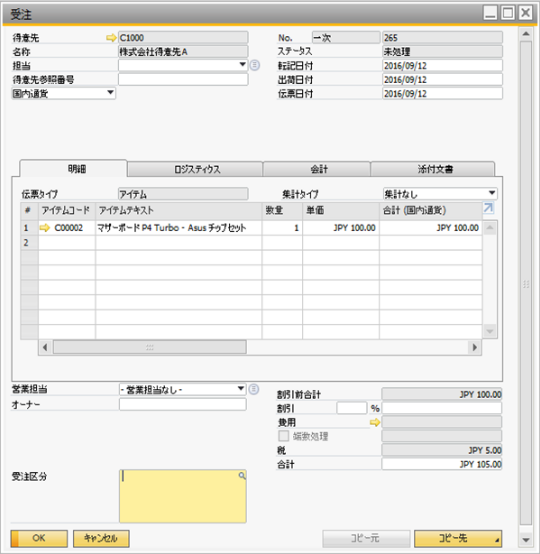Click the round details icon beside 営業担当 dropdown
Image resolution: width=540 pixels, height=554 pixels.
(254, 389)
